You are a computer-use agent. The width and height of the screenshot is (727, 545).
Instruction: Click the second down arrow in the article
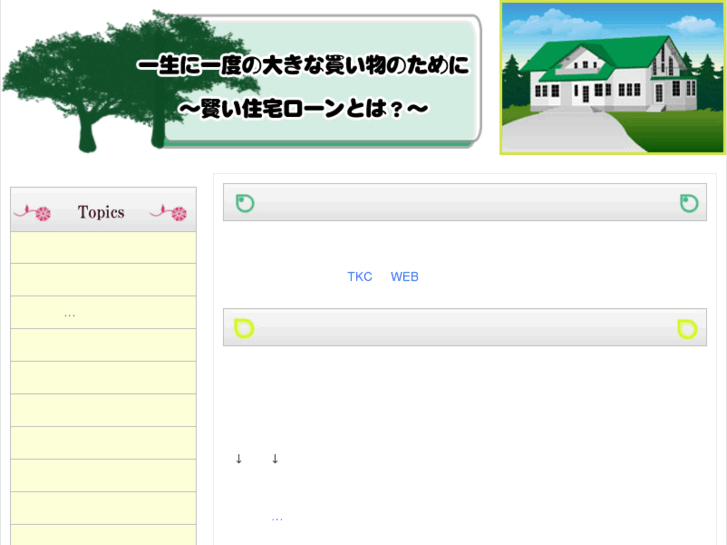pyautogui.click(x=275, y=459)
